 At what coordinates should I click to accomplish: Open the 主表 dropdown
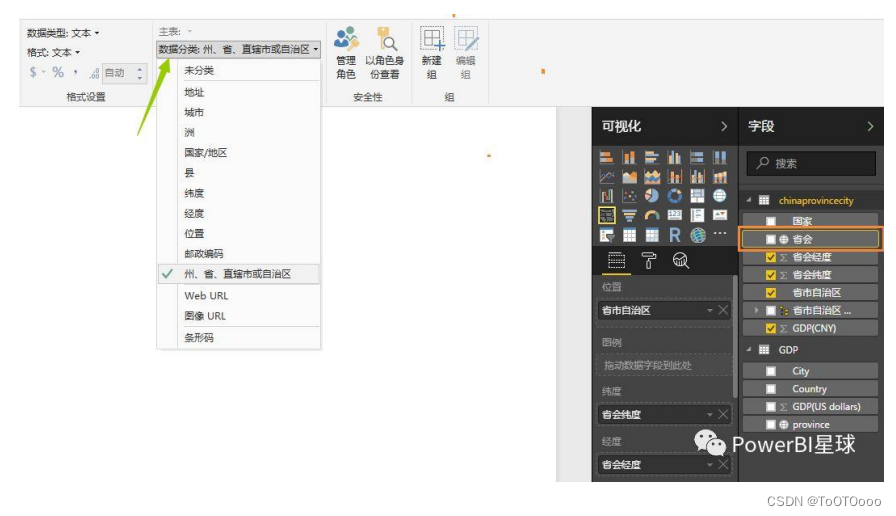pos(175,31)
